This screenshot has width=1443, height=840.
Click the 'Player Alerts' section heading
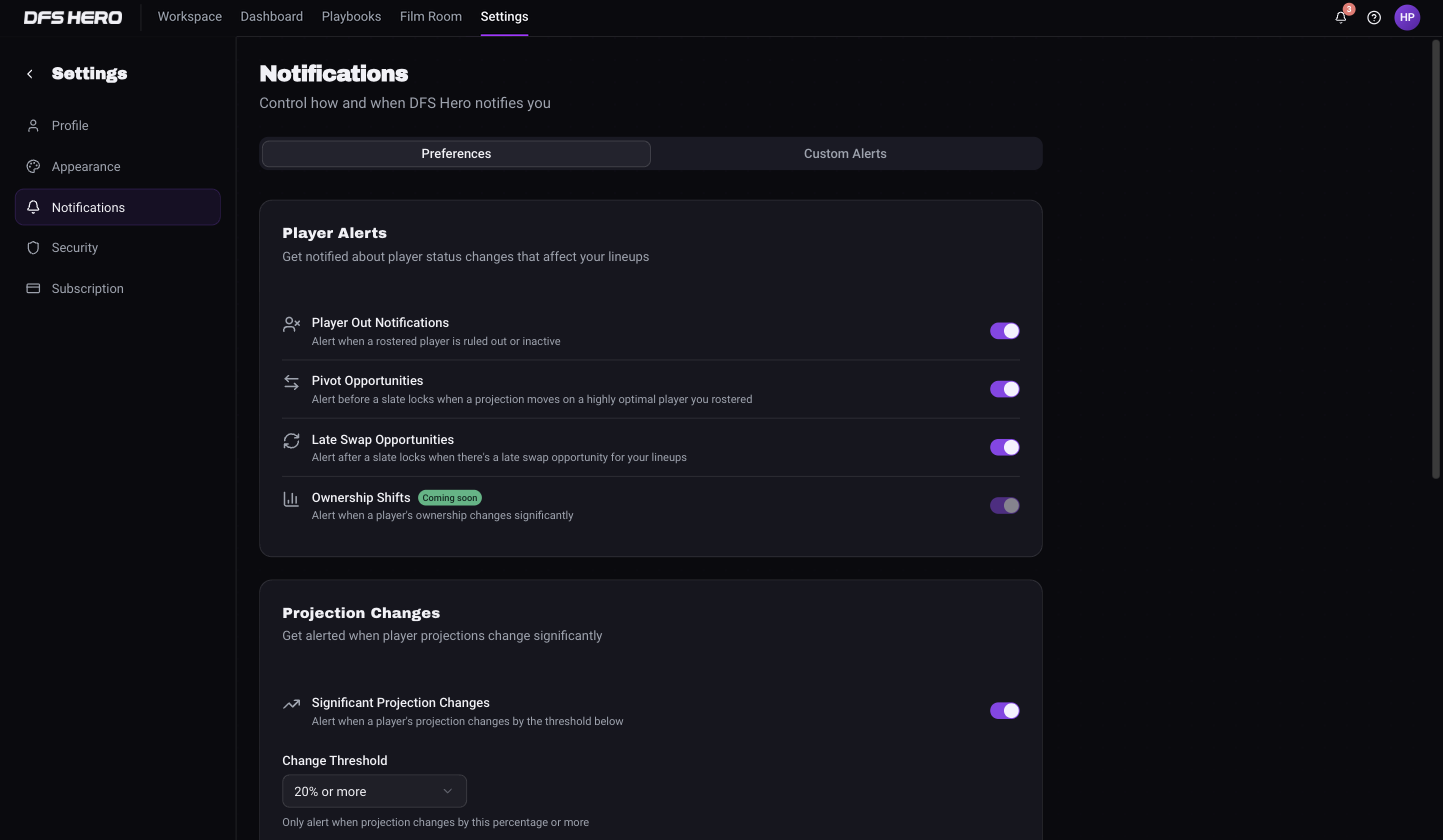pos(334,233)
